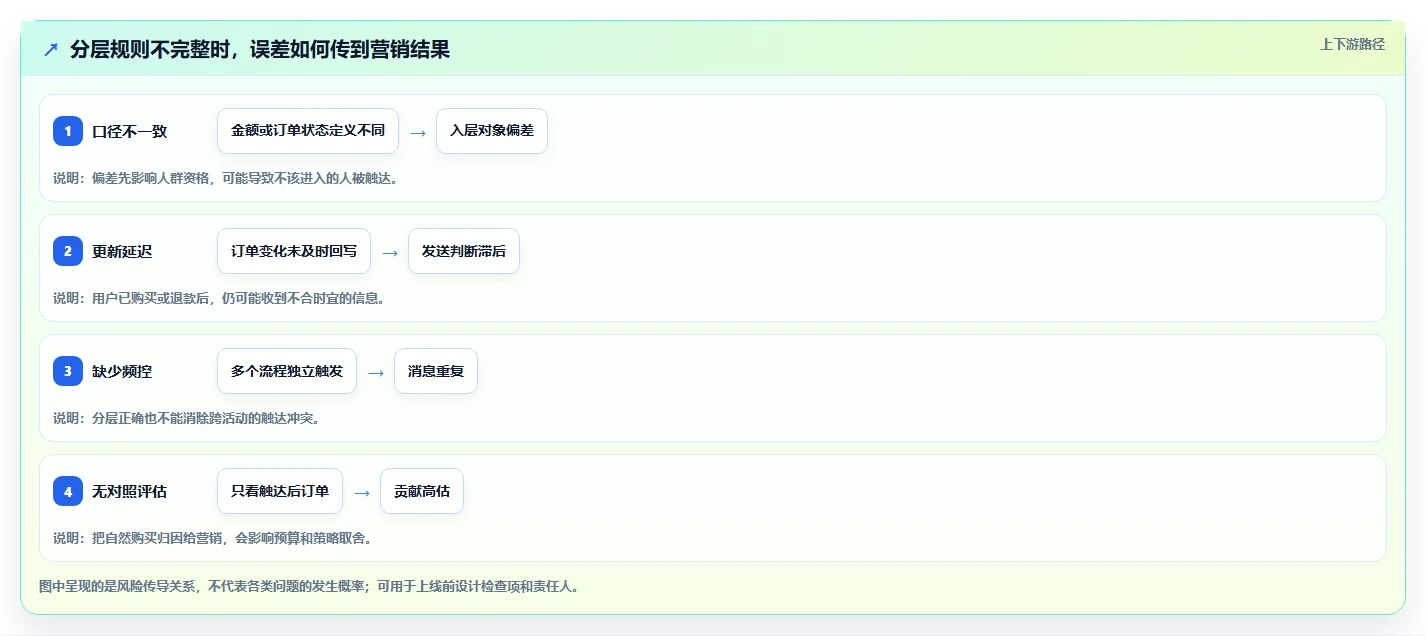Click the 无对照评估 row label

pyautogui.click(x=129, y=491)
